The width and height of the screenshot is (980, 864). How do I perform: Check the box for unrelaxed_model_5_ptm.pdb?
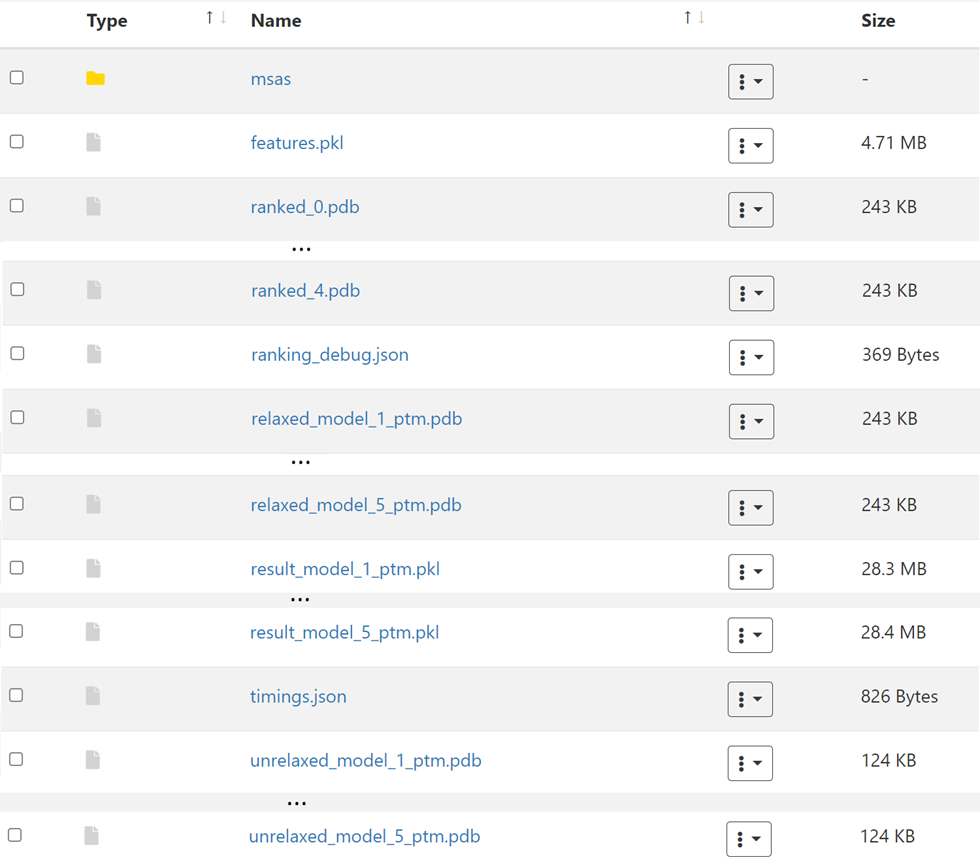pyautogui.click(x=15, y=835)
